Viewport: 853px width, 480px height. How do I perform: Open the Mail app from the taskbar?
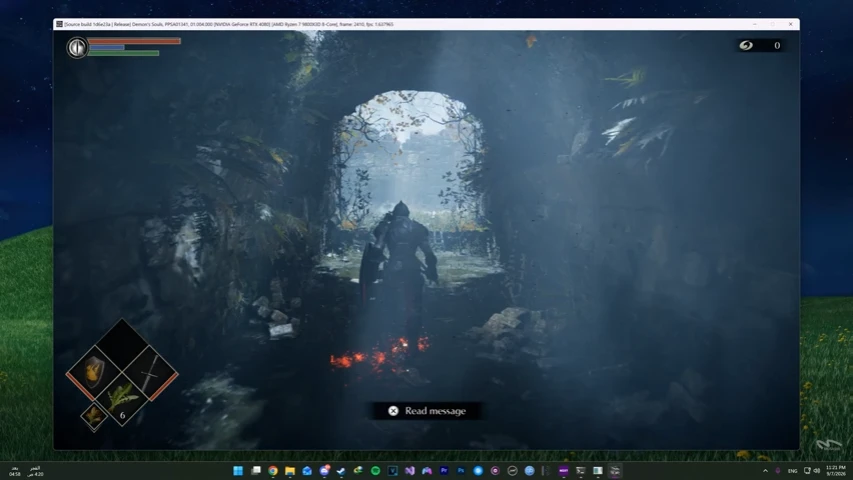(x=307, y=471)
